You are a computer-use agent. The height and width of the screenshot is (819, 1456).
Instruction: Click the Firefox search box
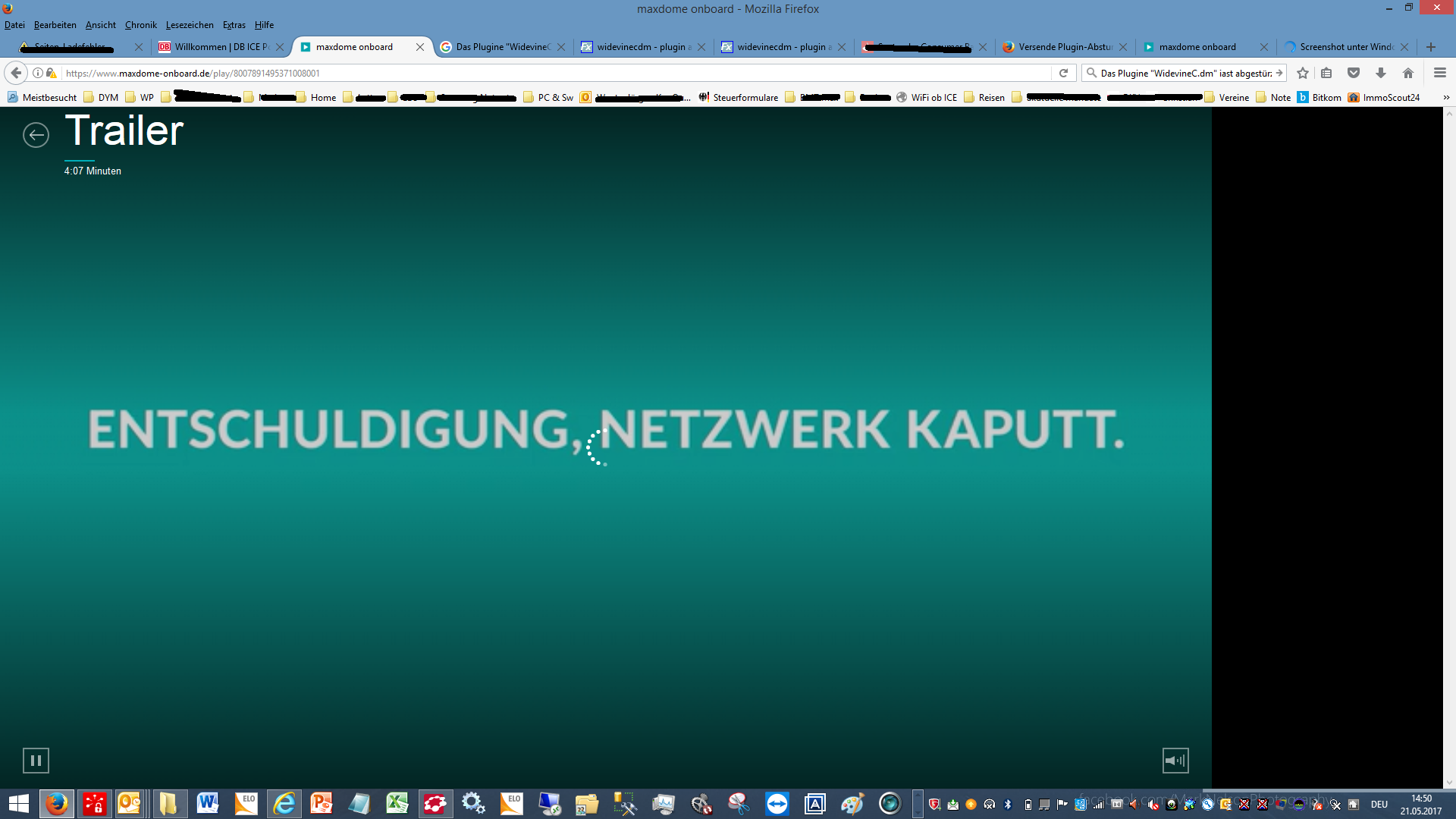click(x=1183, y=73)
